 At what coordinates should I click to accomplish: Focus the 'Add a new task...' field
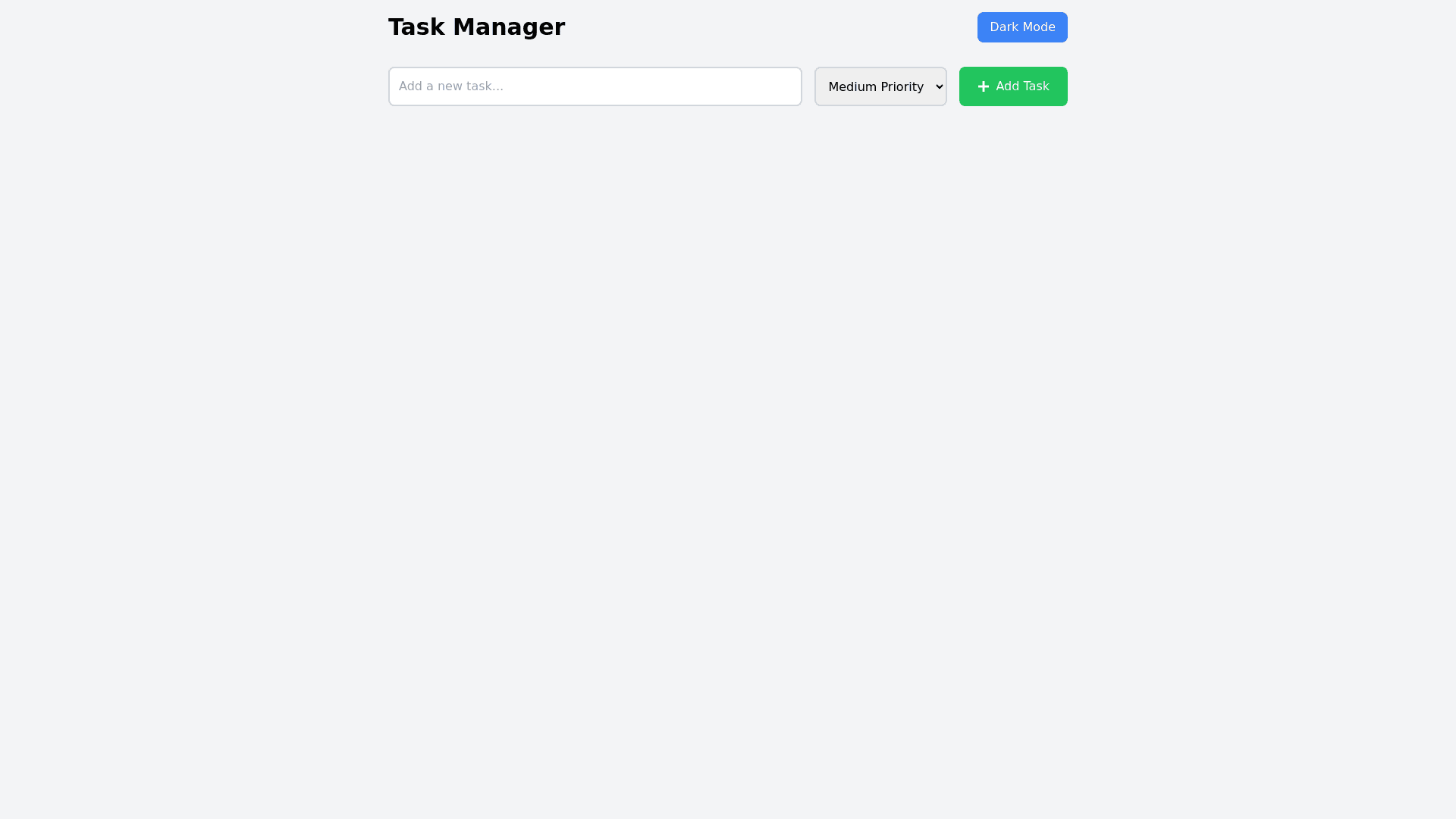[x=595, y=86]
